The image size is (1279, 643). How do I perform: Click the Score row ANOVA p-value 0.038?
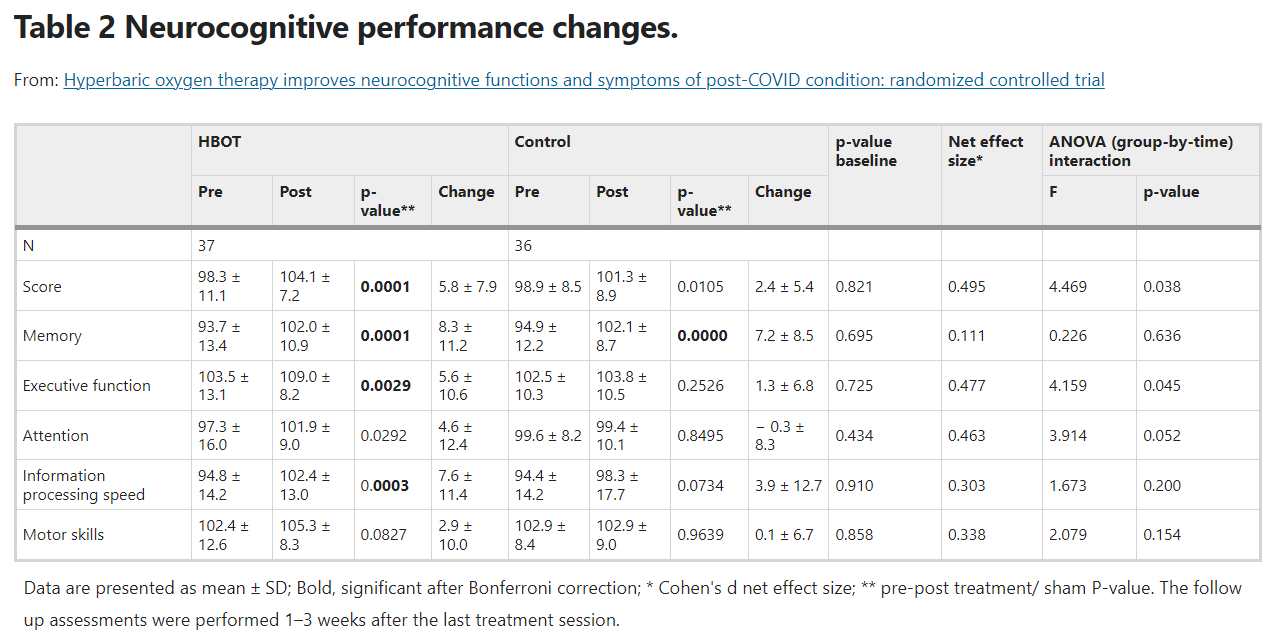pos(1162,287)
